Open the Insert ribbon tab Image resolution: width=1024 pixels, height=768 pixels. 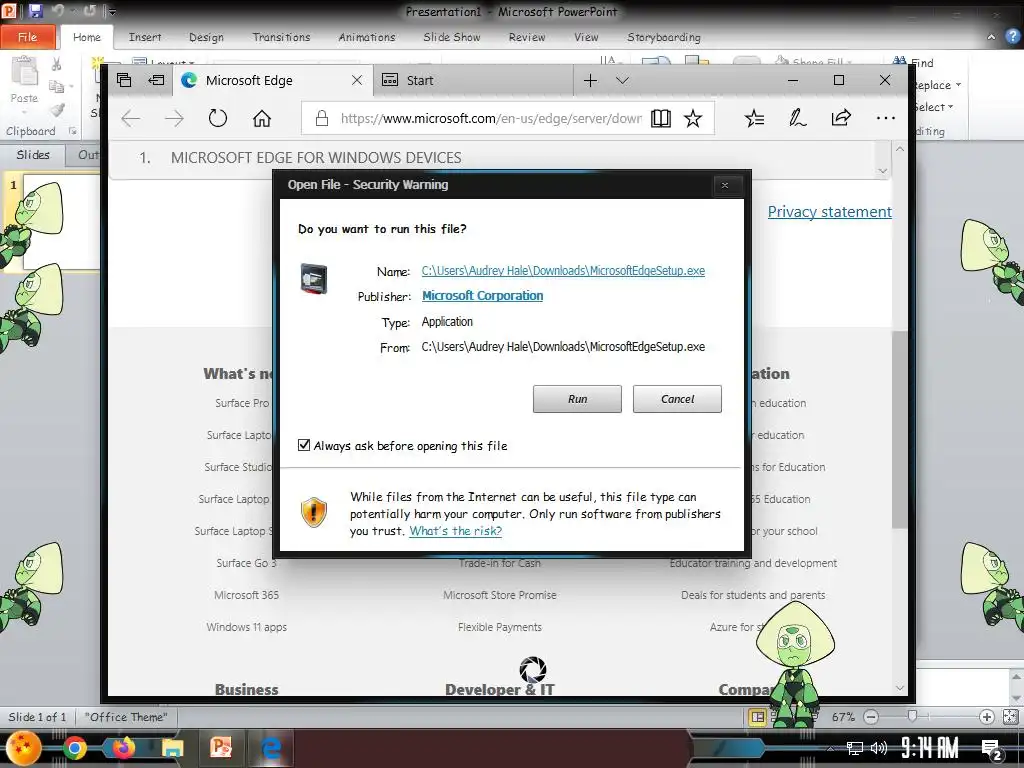145,37
